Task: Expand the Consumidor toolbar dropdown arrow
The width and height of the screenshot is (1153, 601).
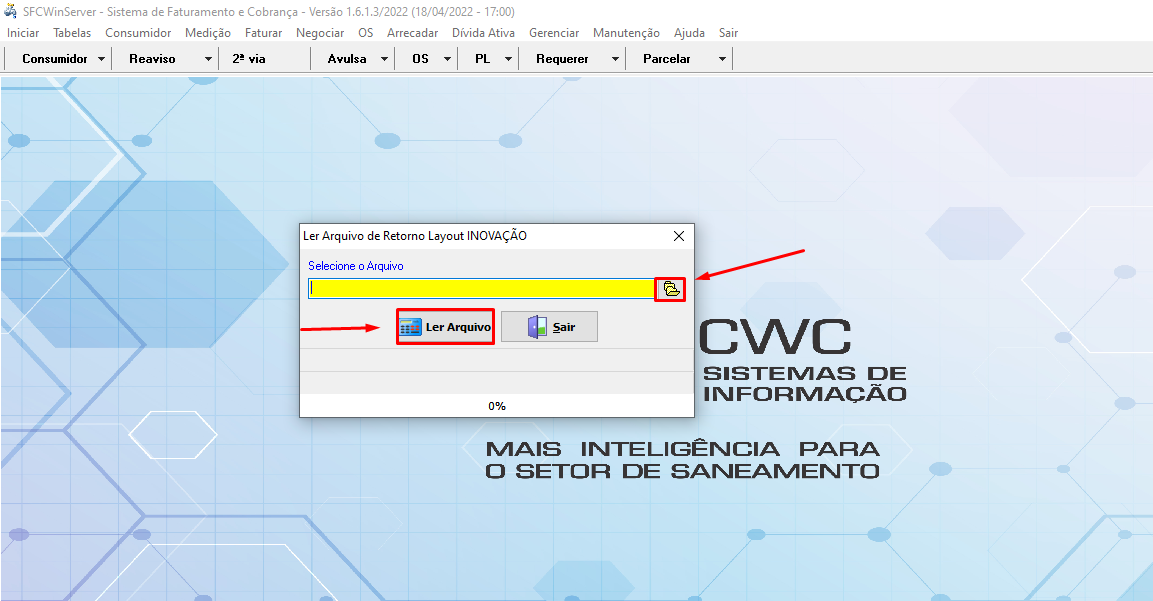Action: click(102, 59)
